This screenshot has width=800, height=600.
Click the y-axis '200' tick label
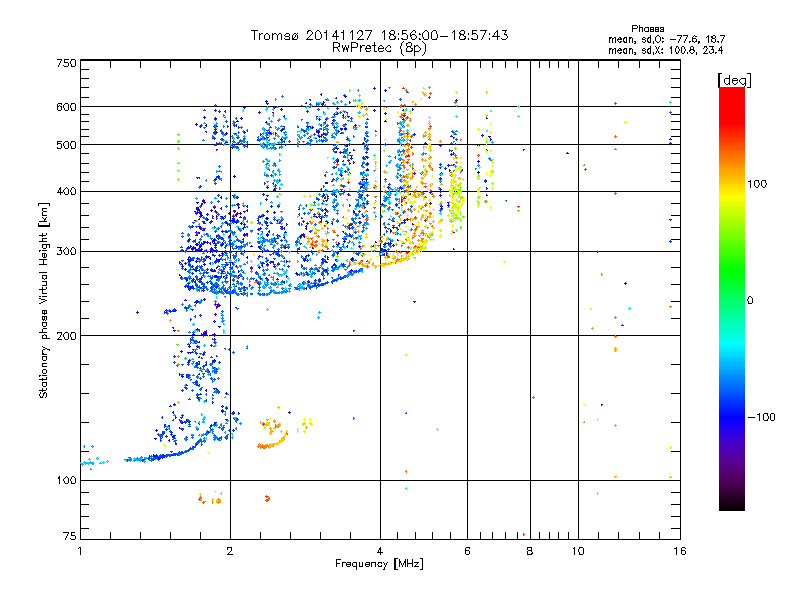[x=66, y=336]
